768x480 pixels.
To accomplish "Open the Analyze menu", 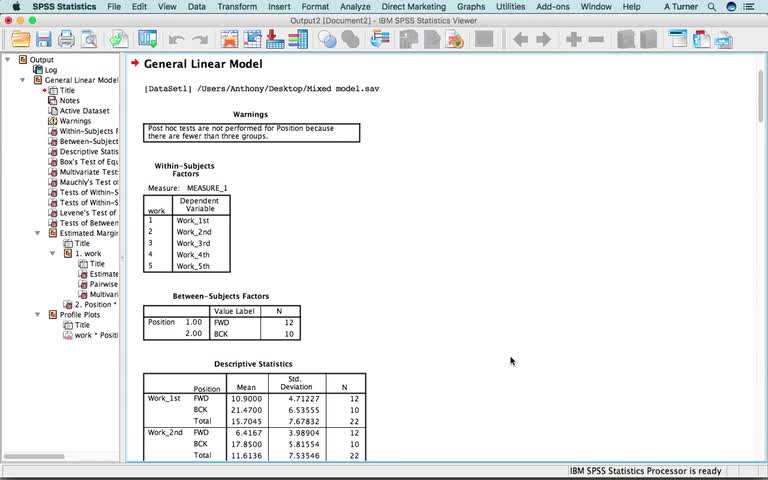I will [355, 7].
